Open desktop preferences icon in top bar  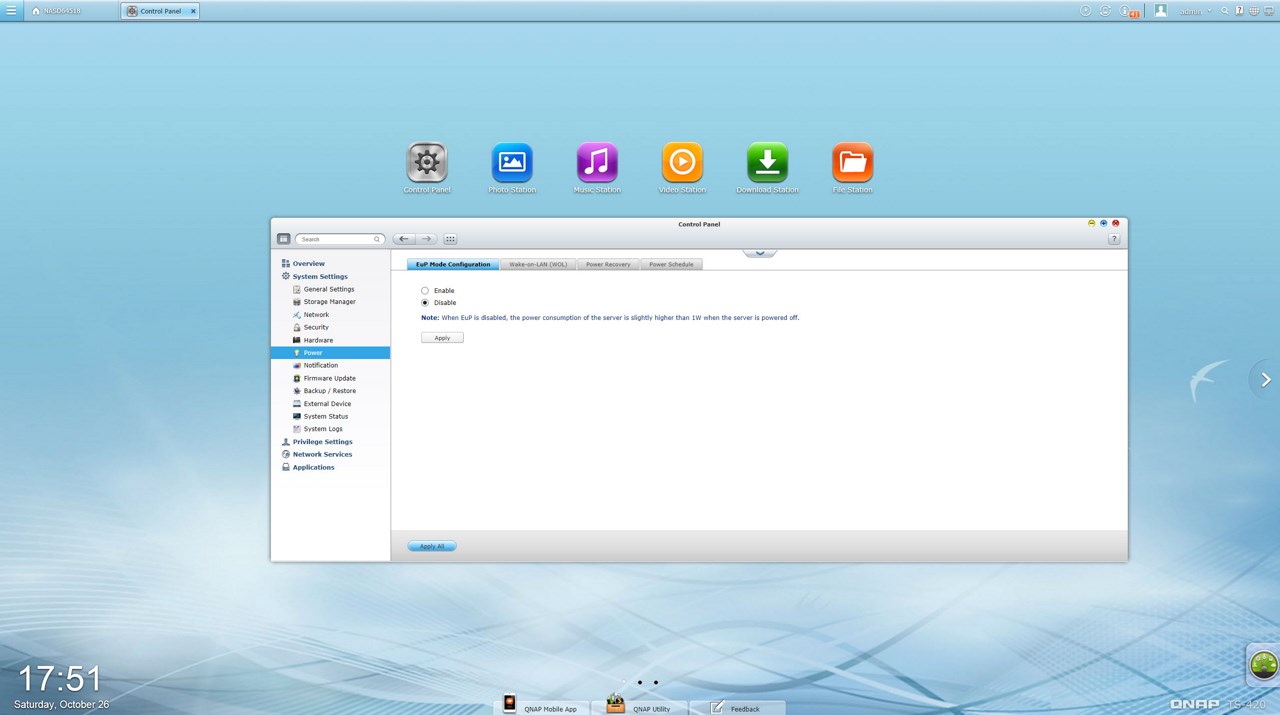coord(1268,11)
